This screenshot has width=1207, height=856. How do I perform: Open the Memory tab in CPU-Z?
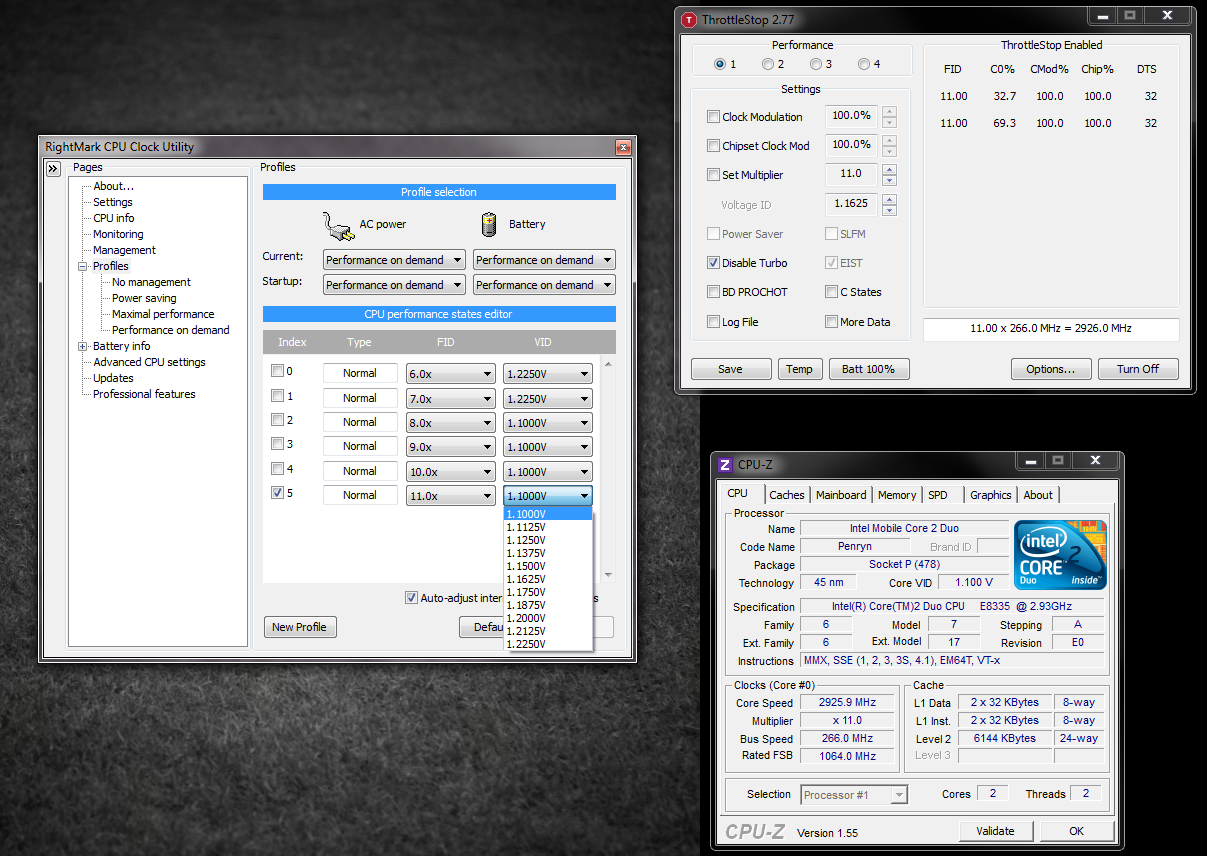[897, 495]
